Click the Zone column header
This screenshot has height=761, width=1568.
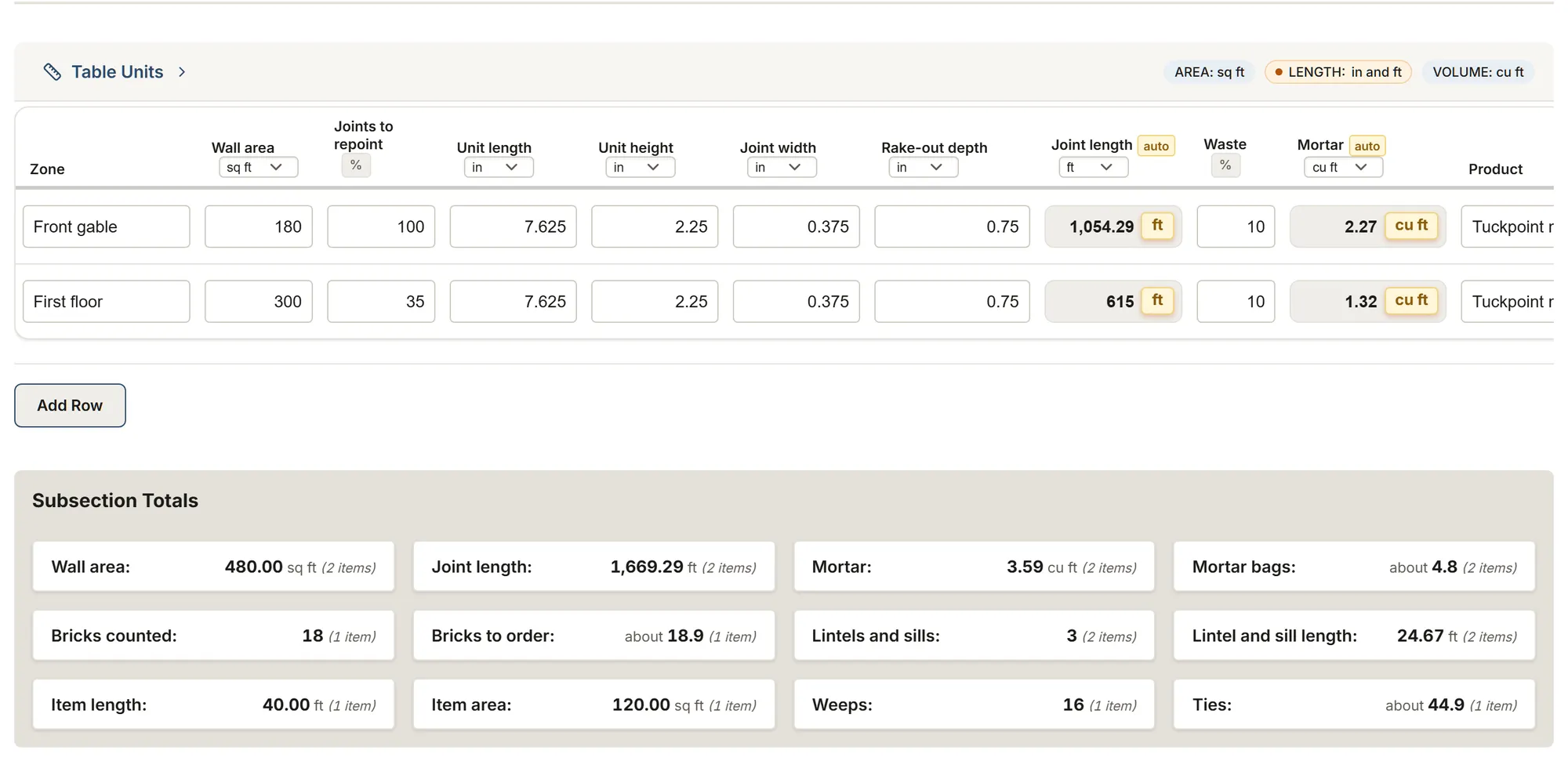(x=47, y=169)
